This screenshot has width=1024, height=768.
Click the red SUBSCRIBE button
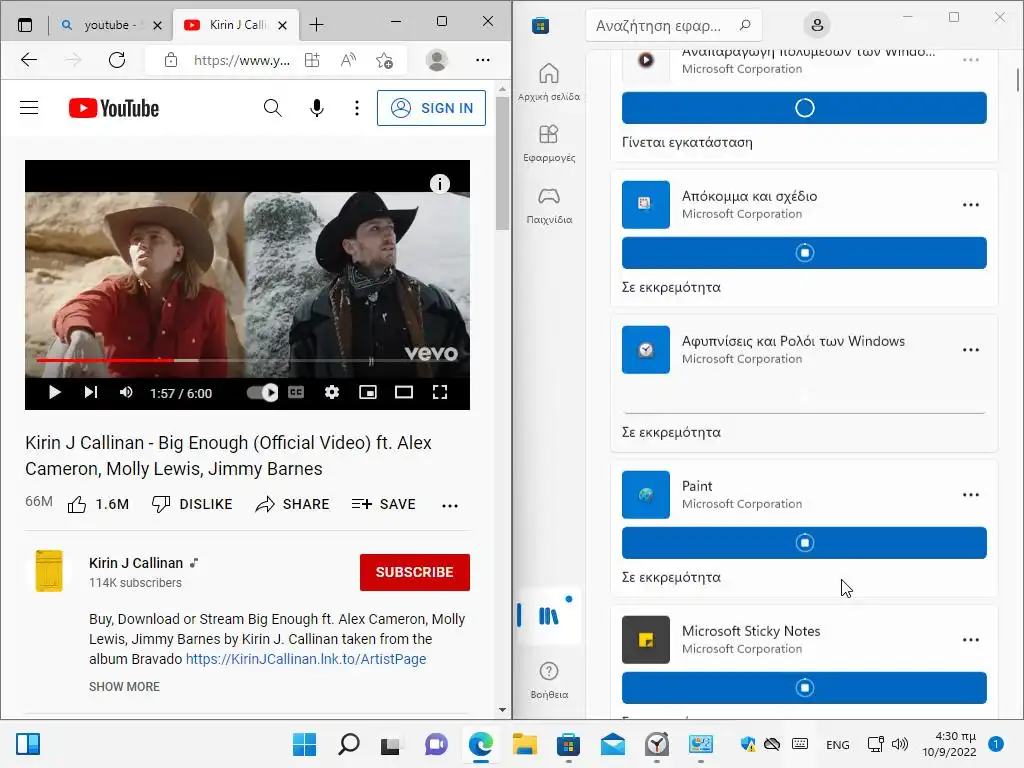click(415, 572)
